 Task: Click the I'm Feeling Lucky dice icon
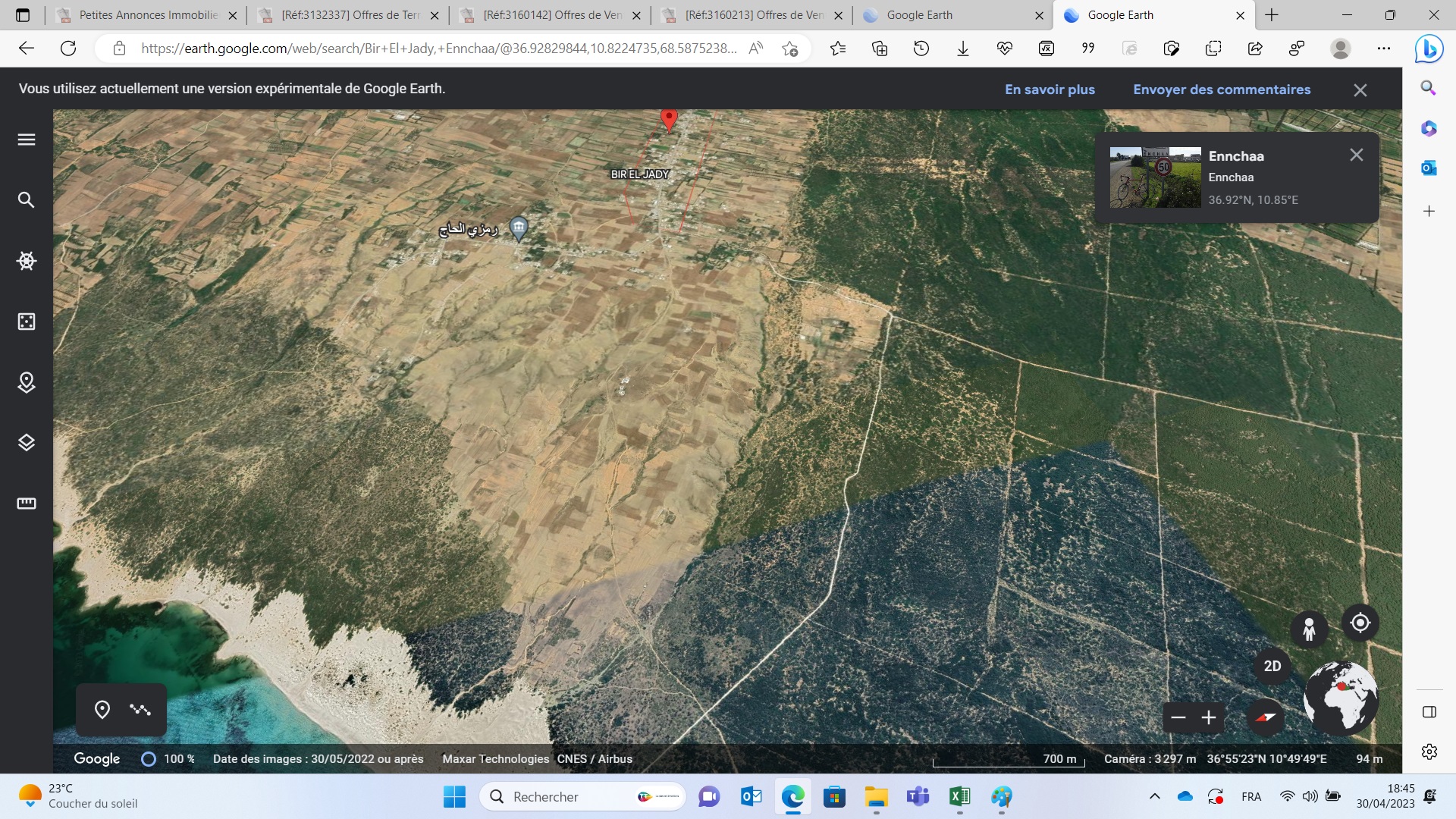point(27,322)
